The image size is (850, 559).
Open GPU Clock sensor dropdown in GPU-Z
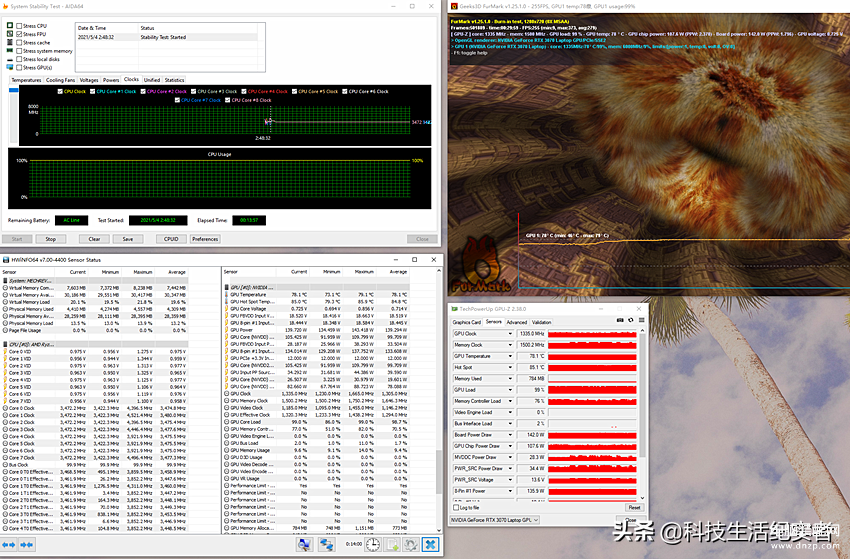(510, 333)
